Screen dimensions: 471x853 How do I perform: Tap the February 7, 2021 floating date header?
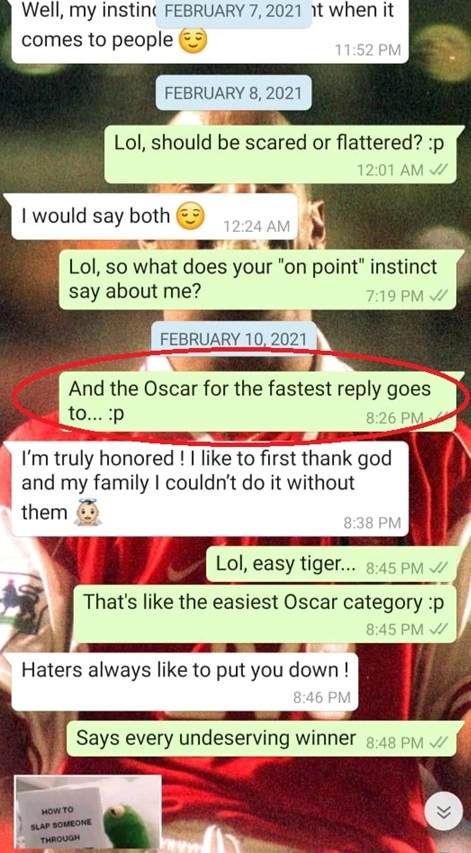point(233,12)
